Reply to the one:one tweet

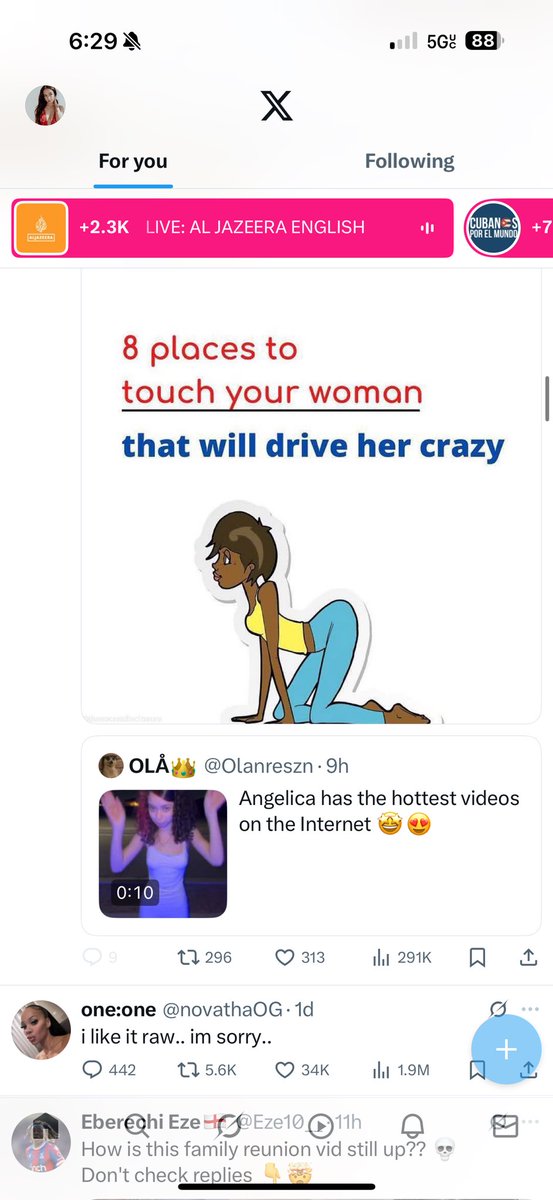[108, 1069]
